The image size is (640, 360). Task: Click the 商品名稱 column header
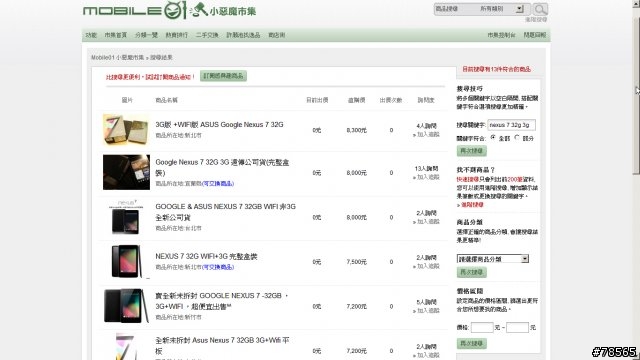[x=167, y=100]
